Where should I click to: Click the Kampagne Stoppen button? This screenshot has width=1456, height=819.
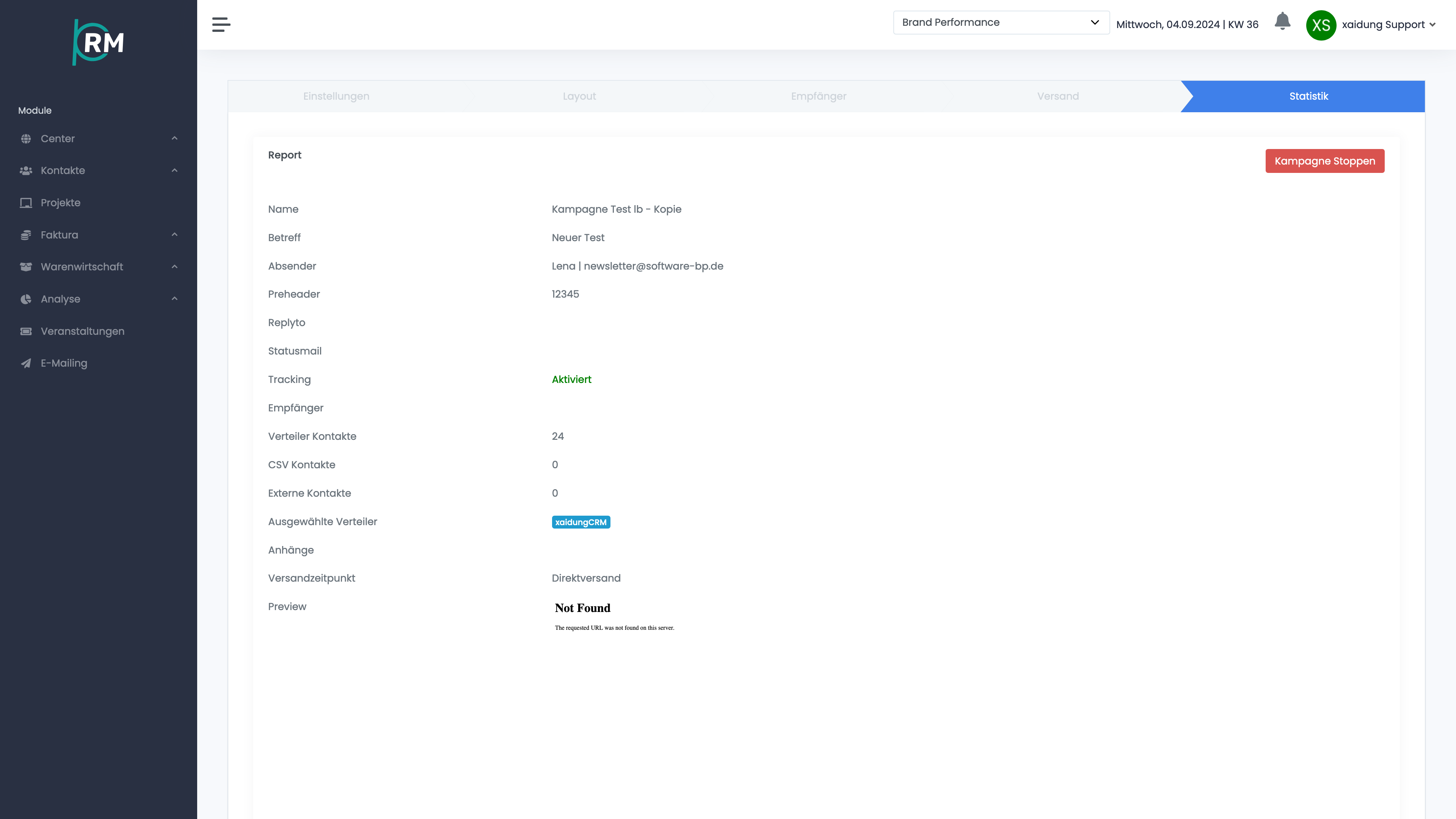(x=1325, y=161)
